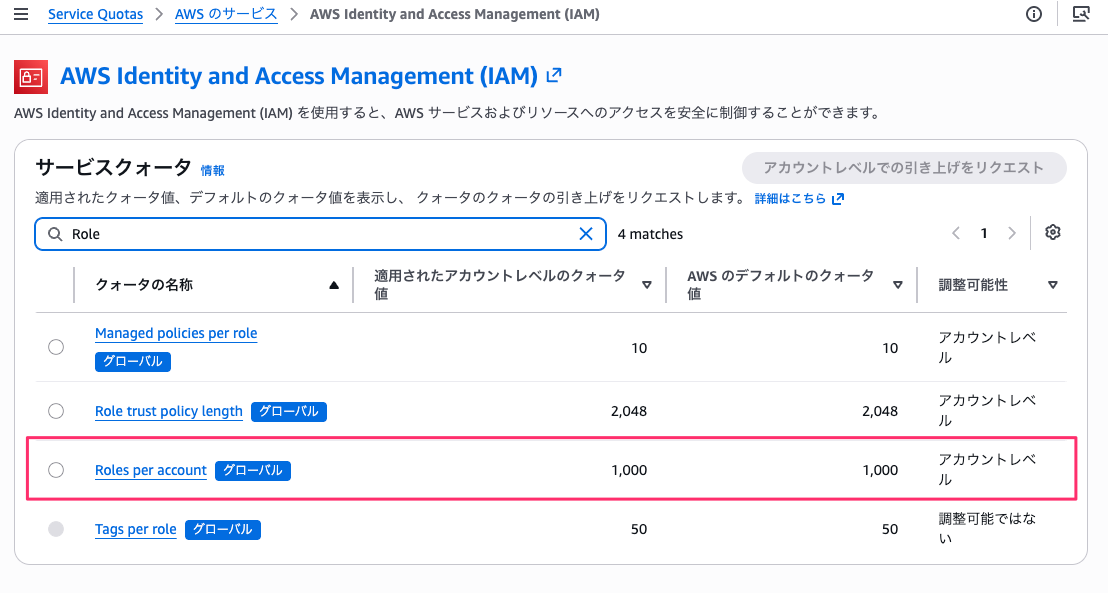
Task: Click 情報 info link beside サービスクォータ
Action: pyautogui.click(x=213, y=170)
